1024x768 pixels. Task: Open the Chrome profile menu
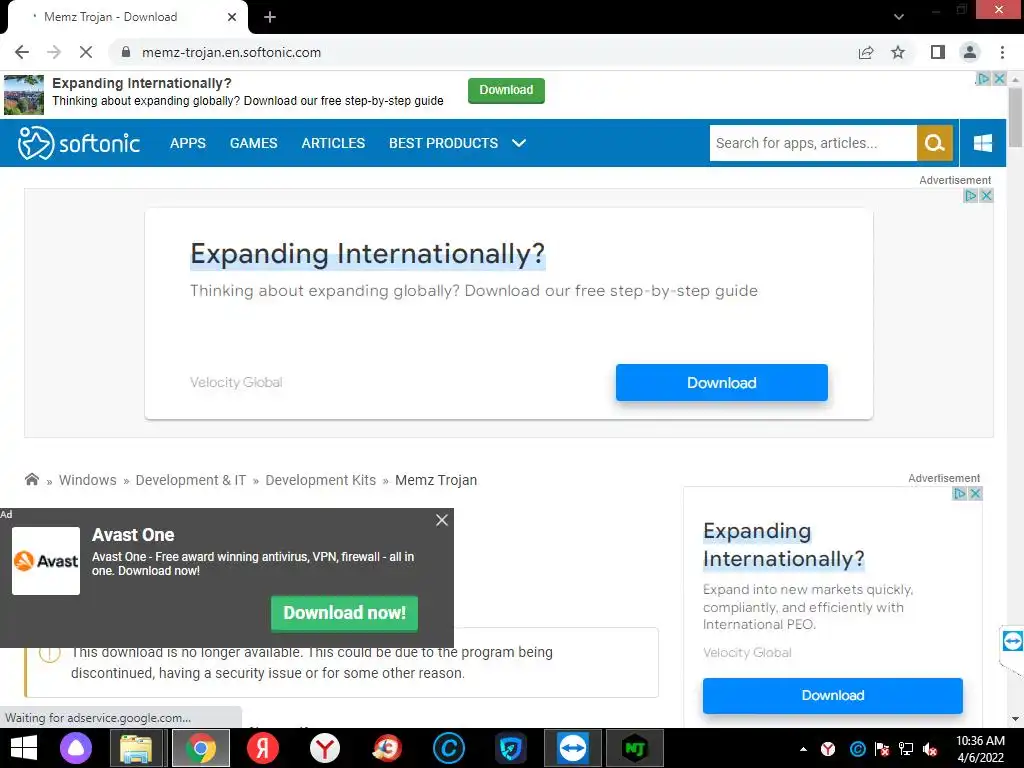point(970,52)
